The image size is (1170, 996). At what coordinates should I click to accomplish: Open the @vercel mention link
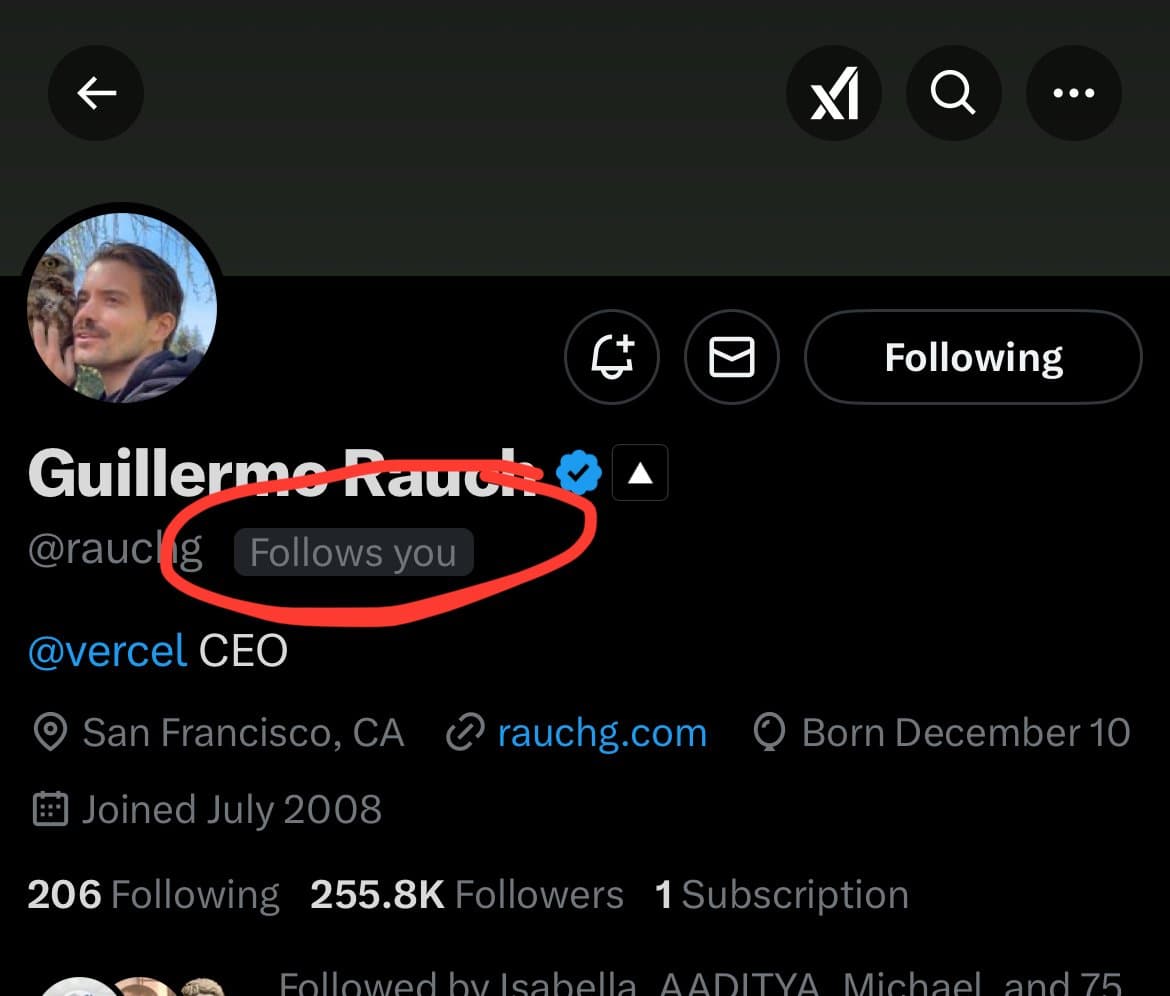107,652
